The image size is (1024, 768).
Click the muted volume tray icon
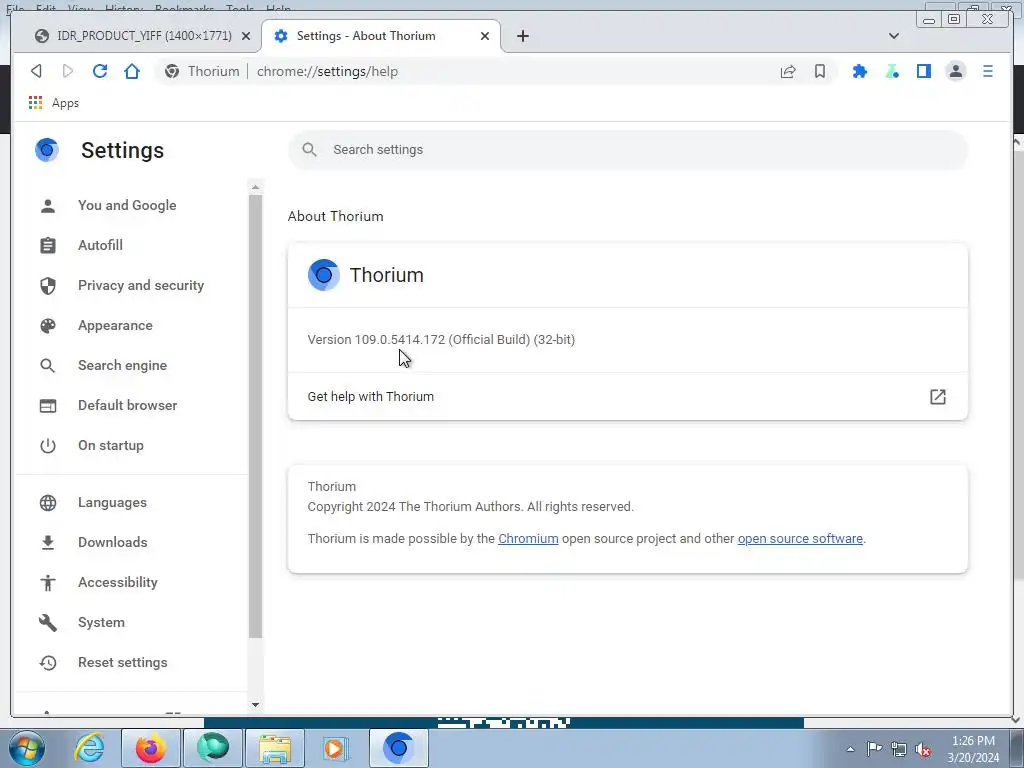click(923, 750)
